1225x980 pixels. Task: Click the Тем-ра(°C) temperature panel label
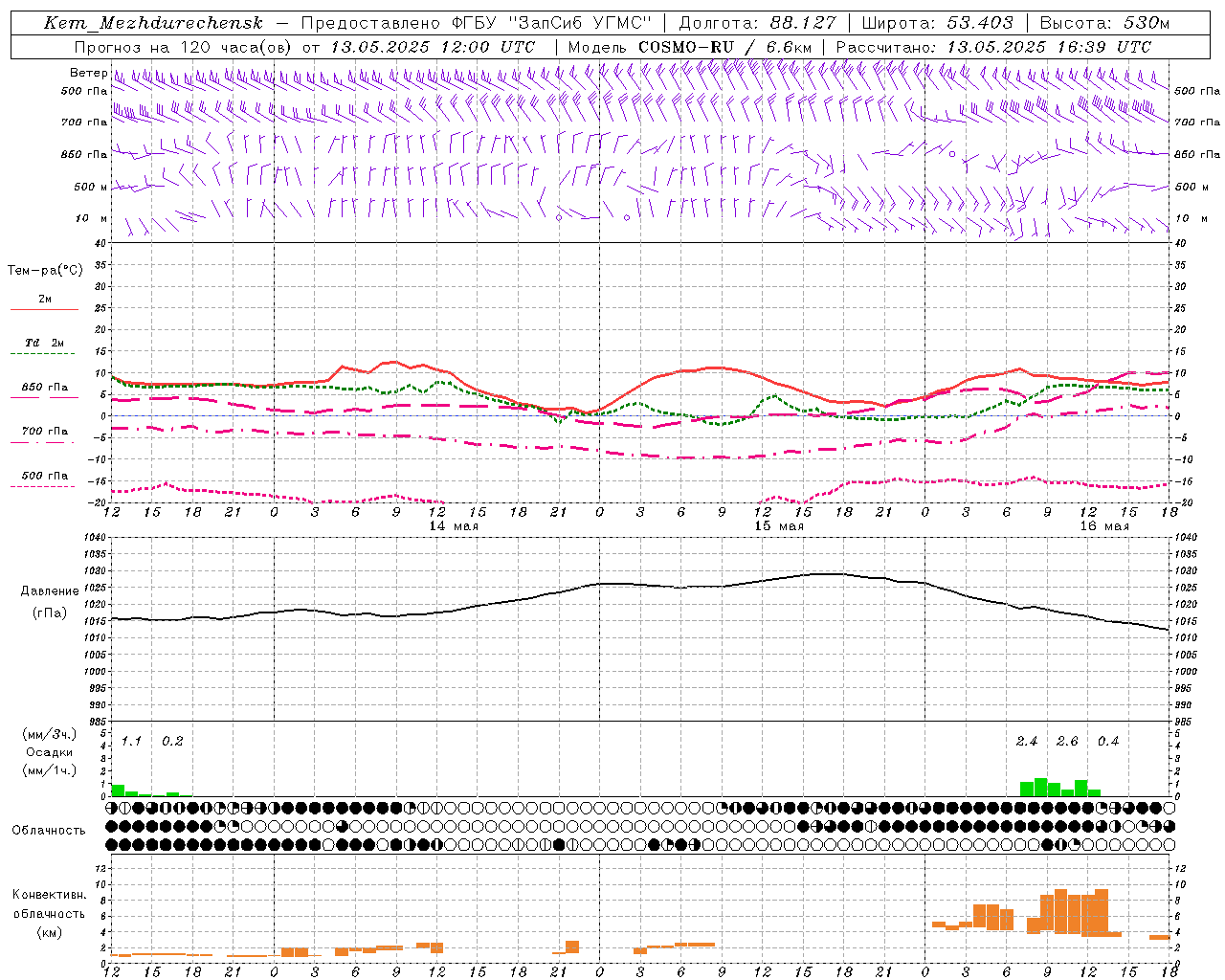click(45, 271)
